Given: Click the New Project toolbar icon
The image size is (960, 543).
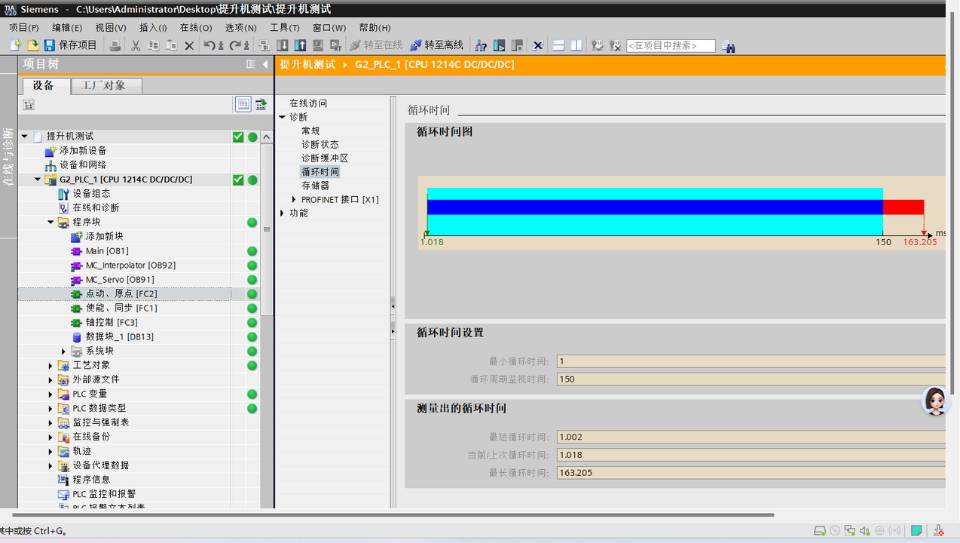Looking at the screenshot, I should pyautogui.click(x=15, y=45).
